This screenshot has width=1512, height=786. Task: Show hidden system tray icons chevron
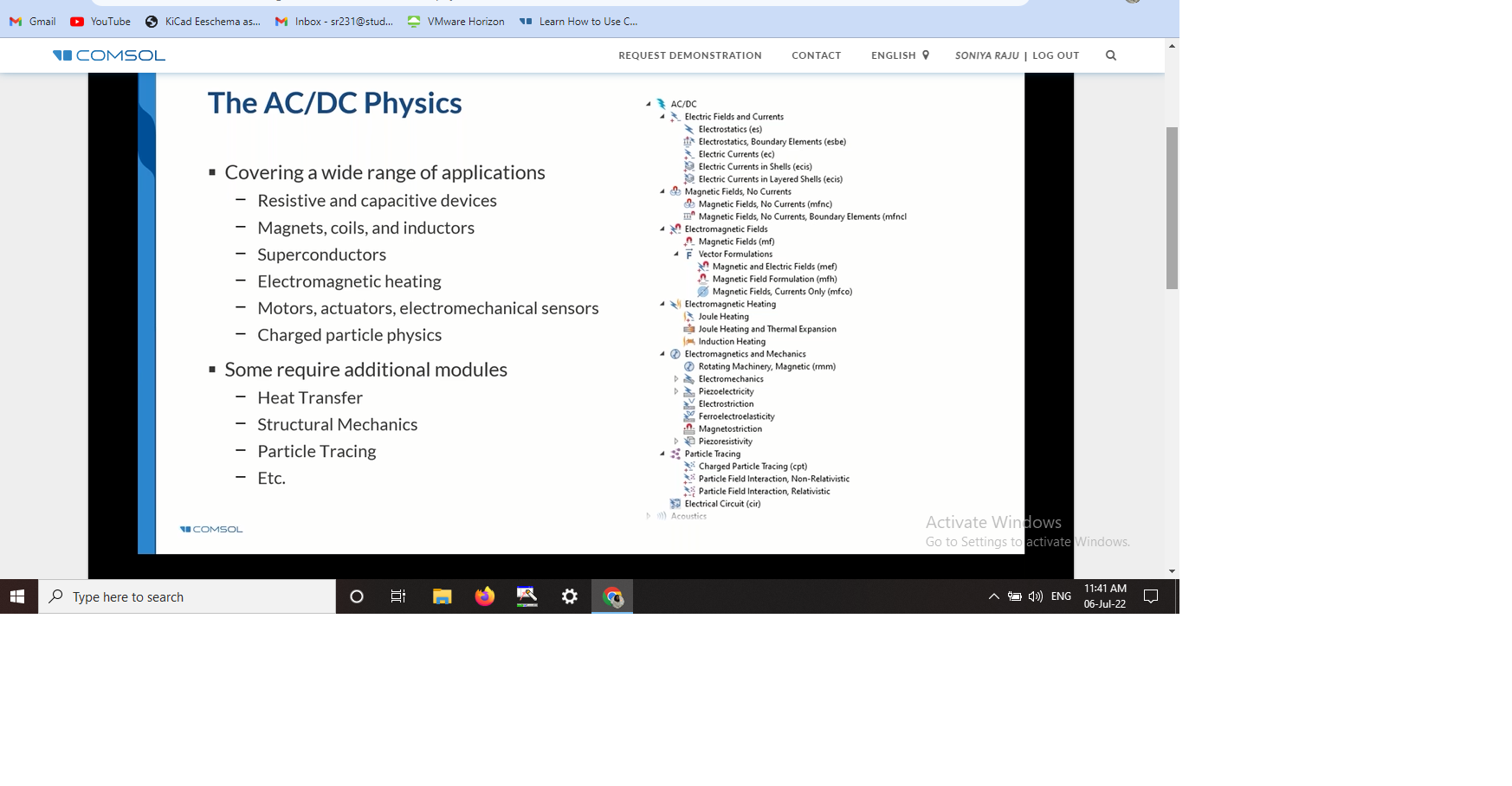[993, 596]
